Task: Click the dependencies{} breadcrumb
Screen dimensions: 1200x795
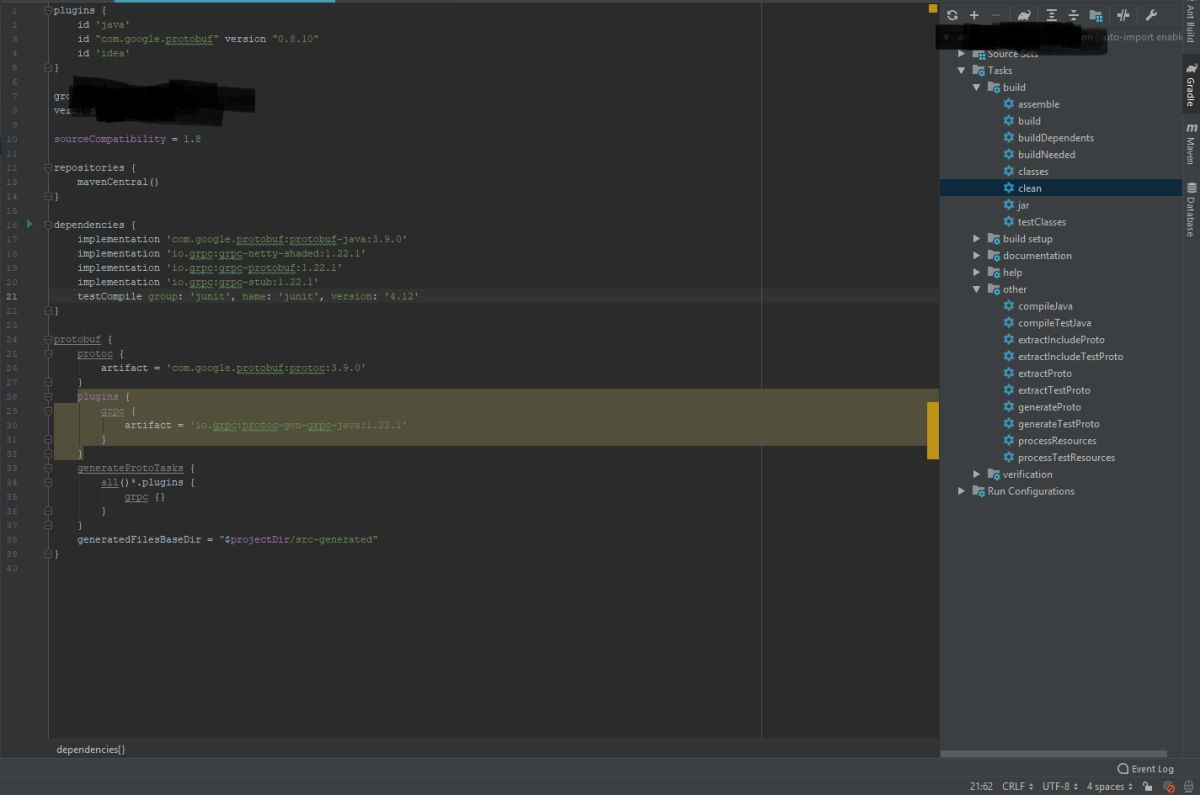Action: click(91, 749)
